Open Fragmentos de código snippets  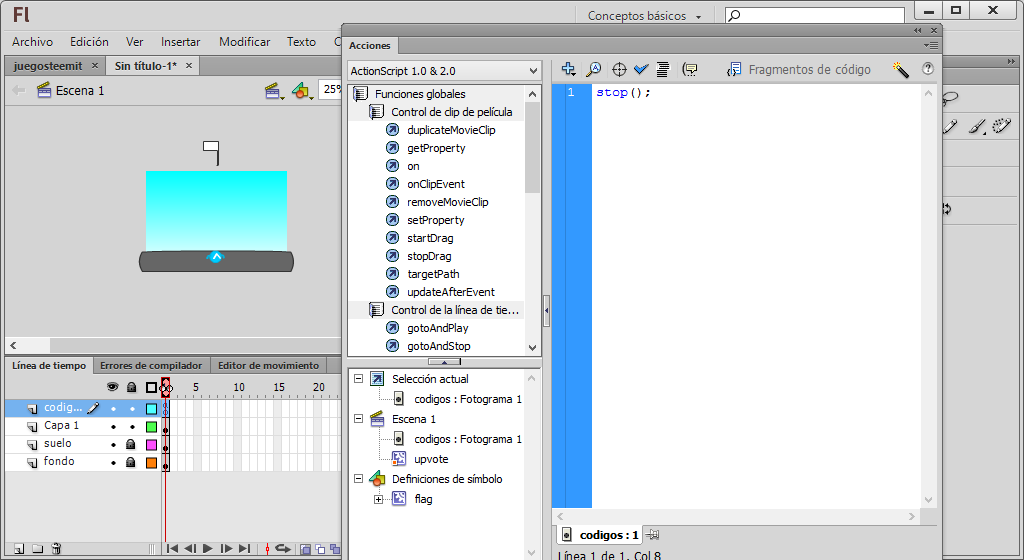tap(798, 69)
